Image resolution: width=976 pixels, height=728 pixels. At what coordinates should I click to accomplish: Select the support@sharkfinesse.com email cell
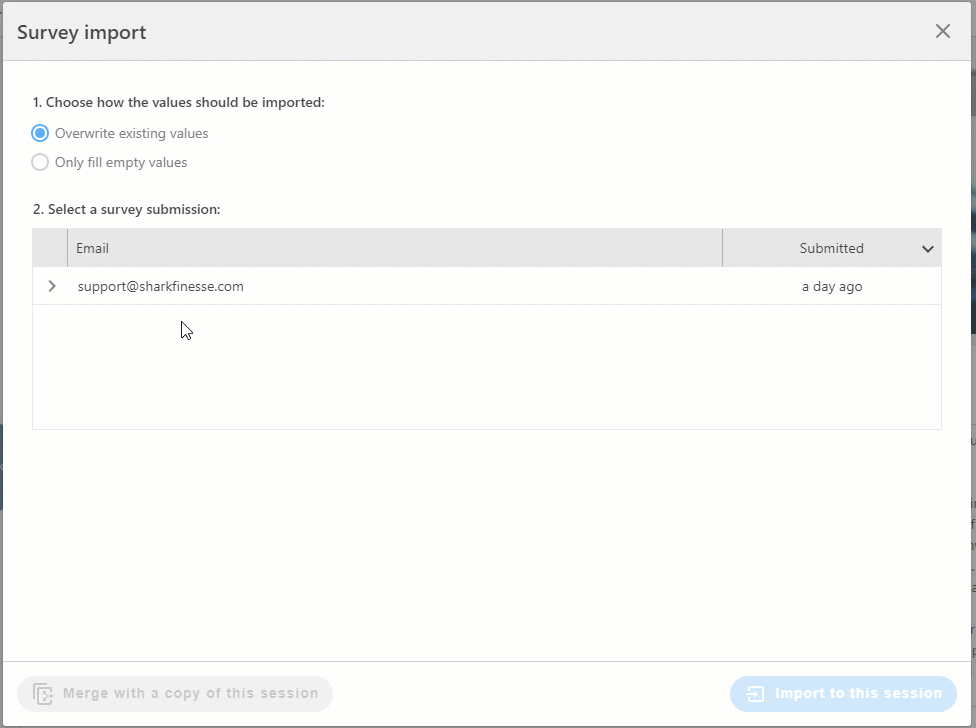[161, 286]
